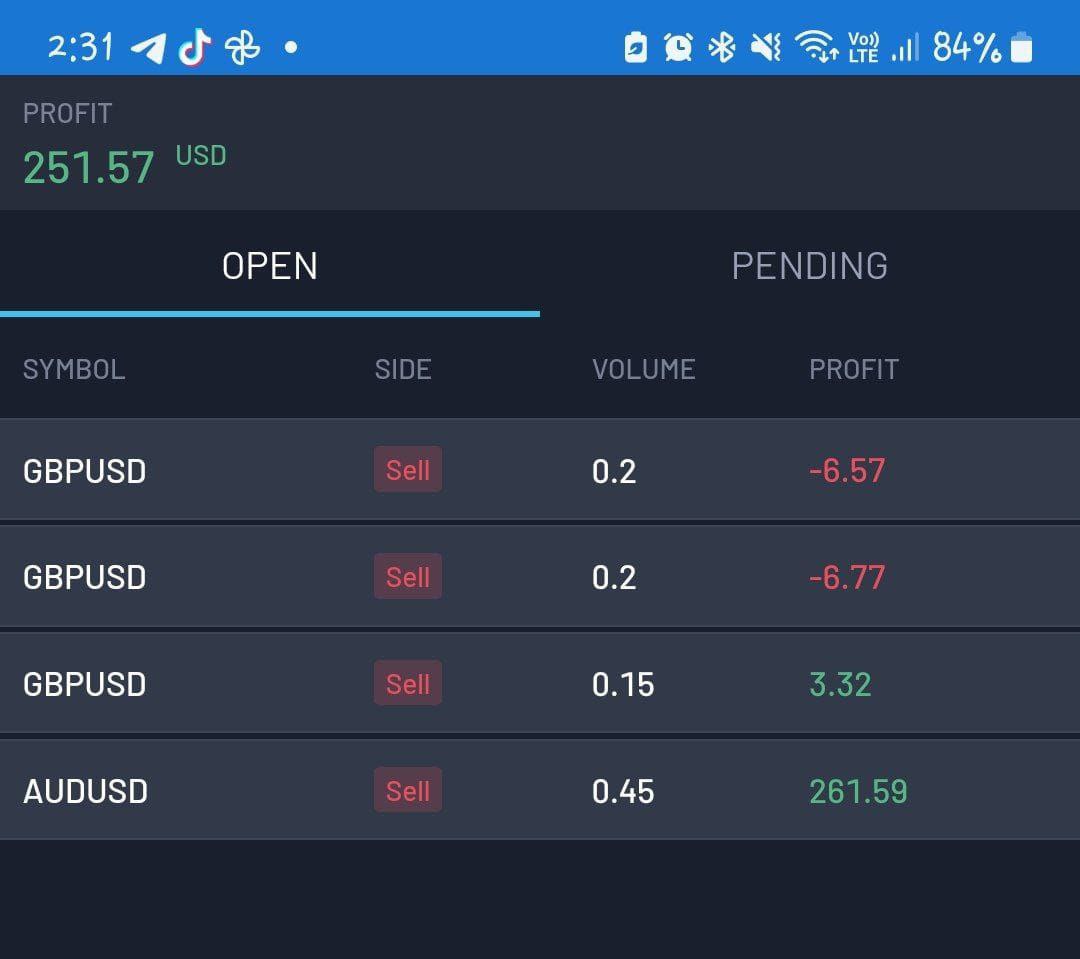Screen dimensions: 1080x959
Task: Tap the TikTok notification icon
Action: (195, 46)
